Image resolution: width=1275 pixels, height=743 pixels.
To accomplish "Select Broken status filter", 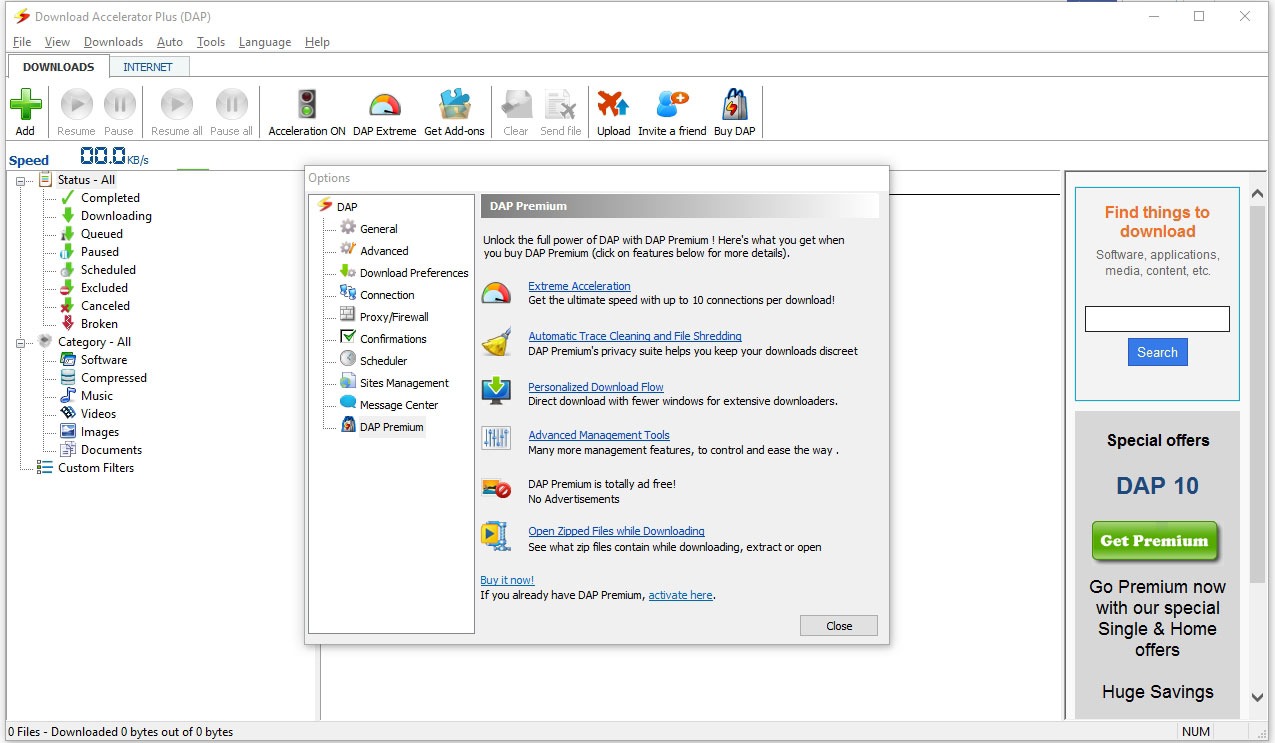I will (99, 324).
